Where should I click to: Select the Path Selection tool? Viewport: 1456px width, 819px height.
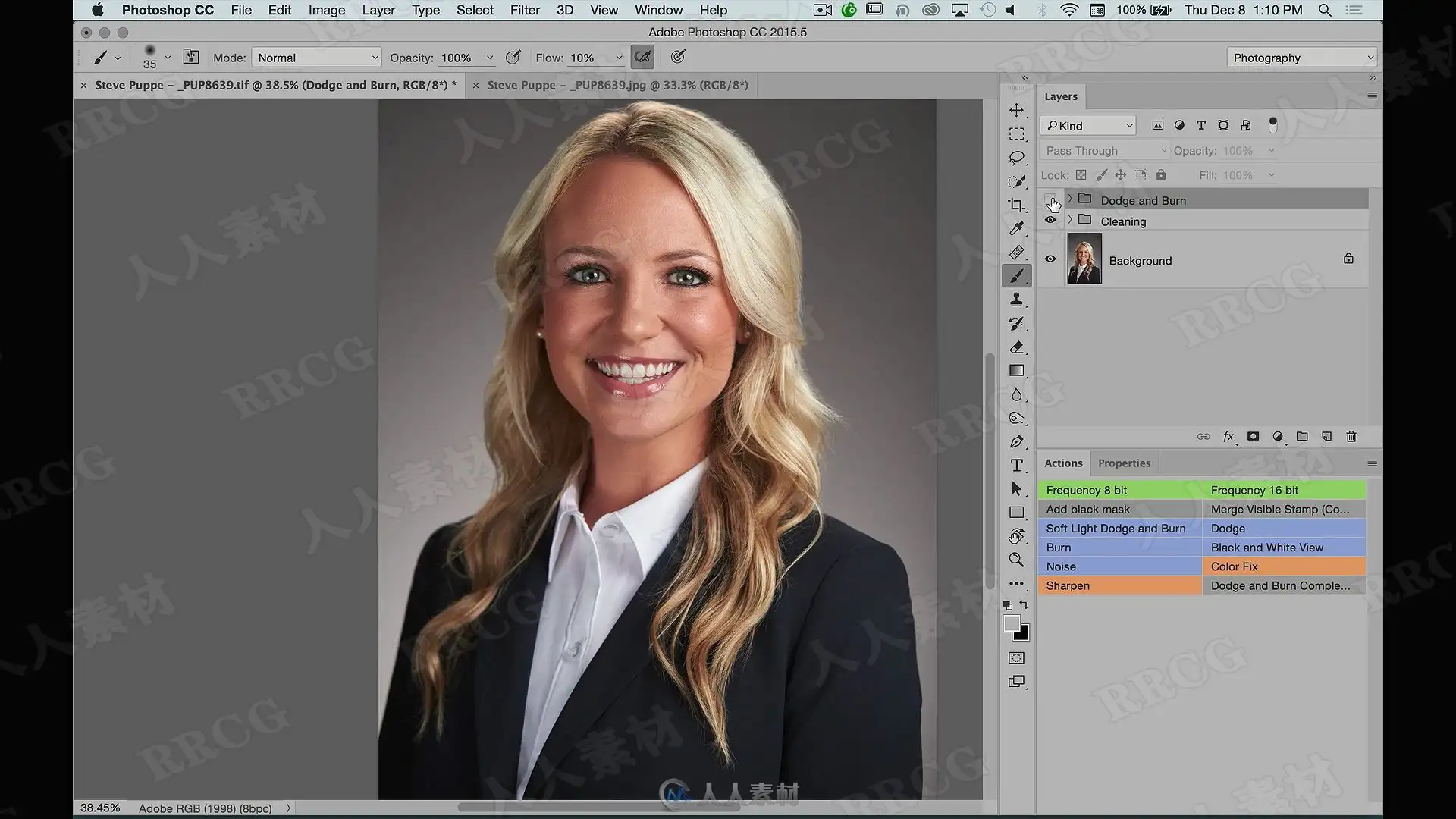[1016, 489]
